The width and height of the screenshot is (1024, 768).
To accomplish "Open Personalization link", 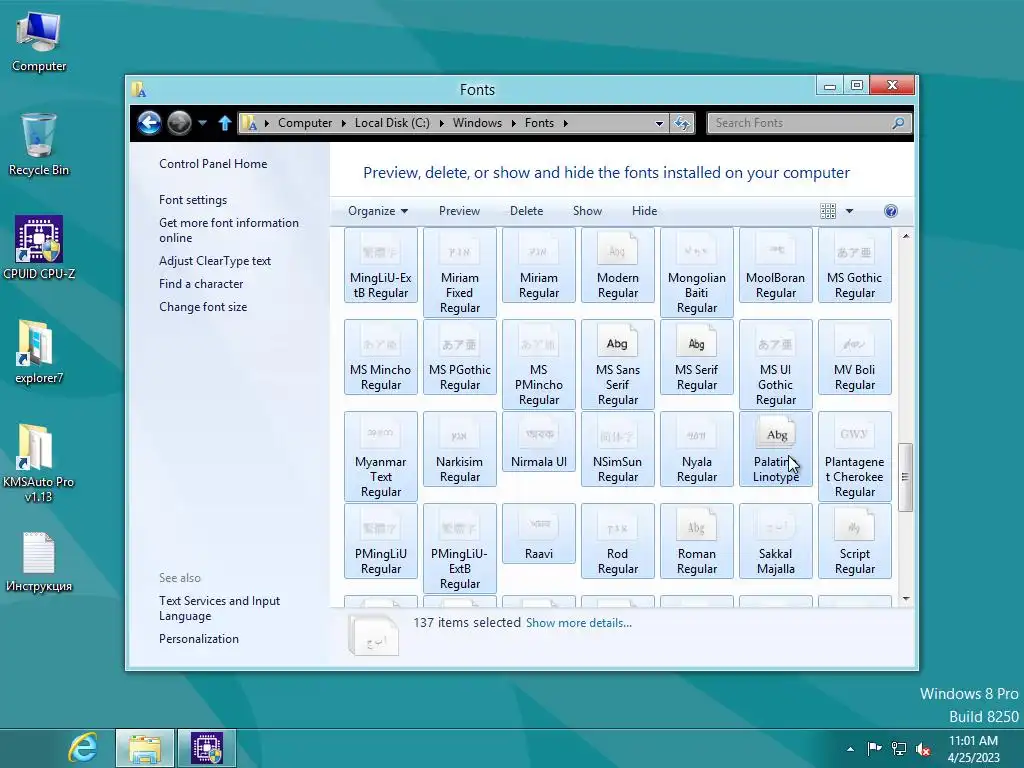I will point(199,639).
